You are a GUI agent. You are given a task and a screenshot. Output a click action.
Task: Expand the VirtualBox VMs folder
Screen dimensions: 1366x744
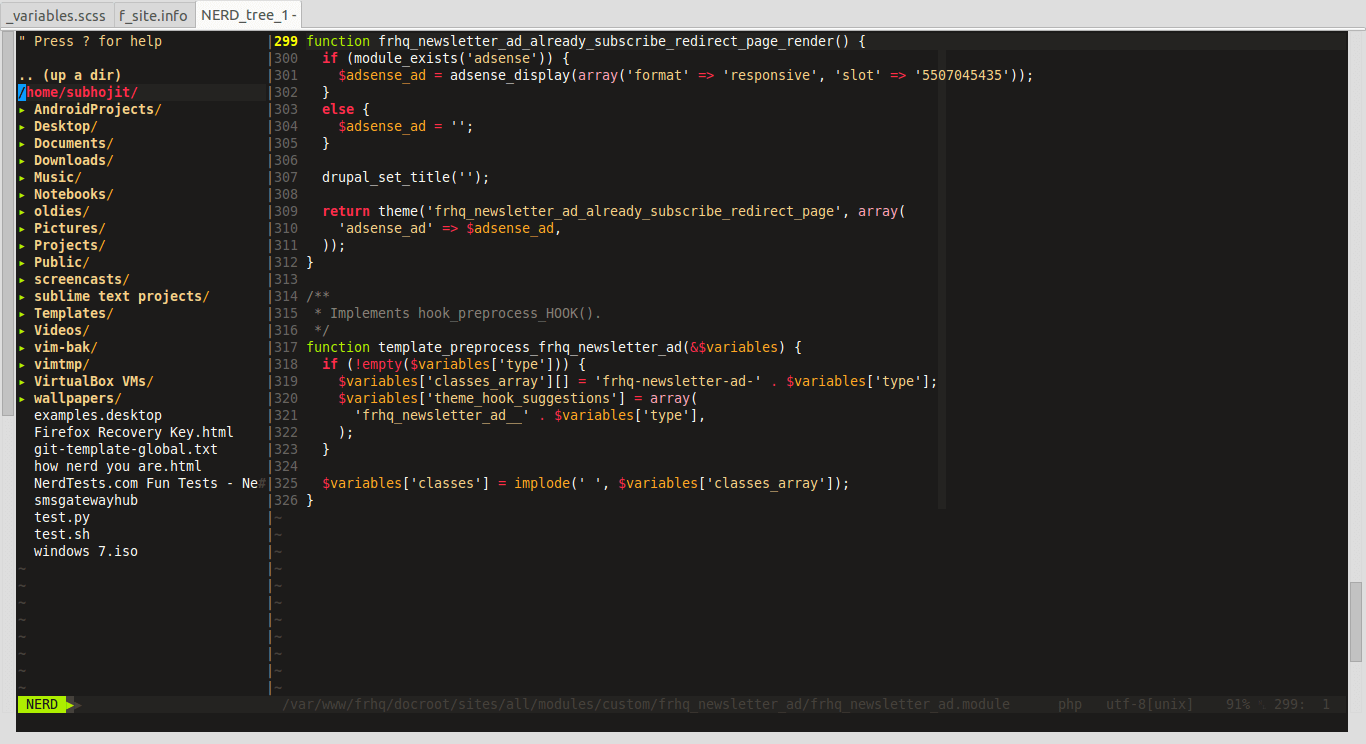pyautogui.click(x=92, y=381)
